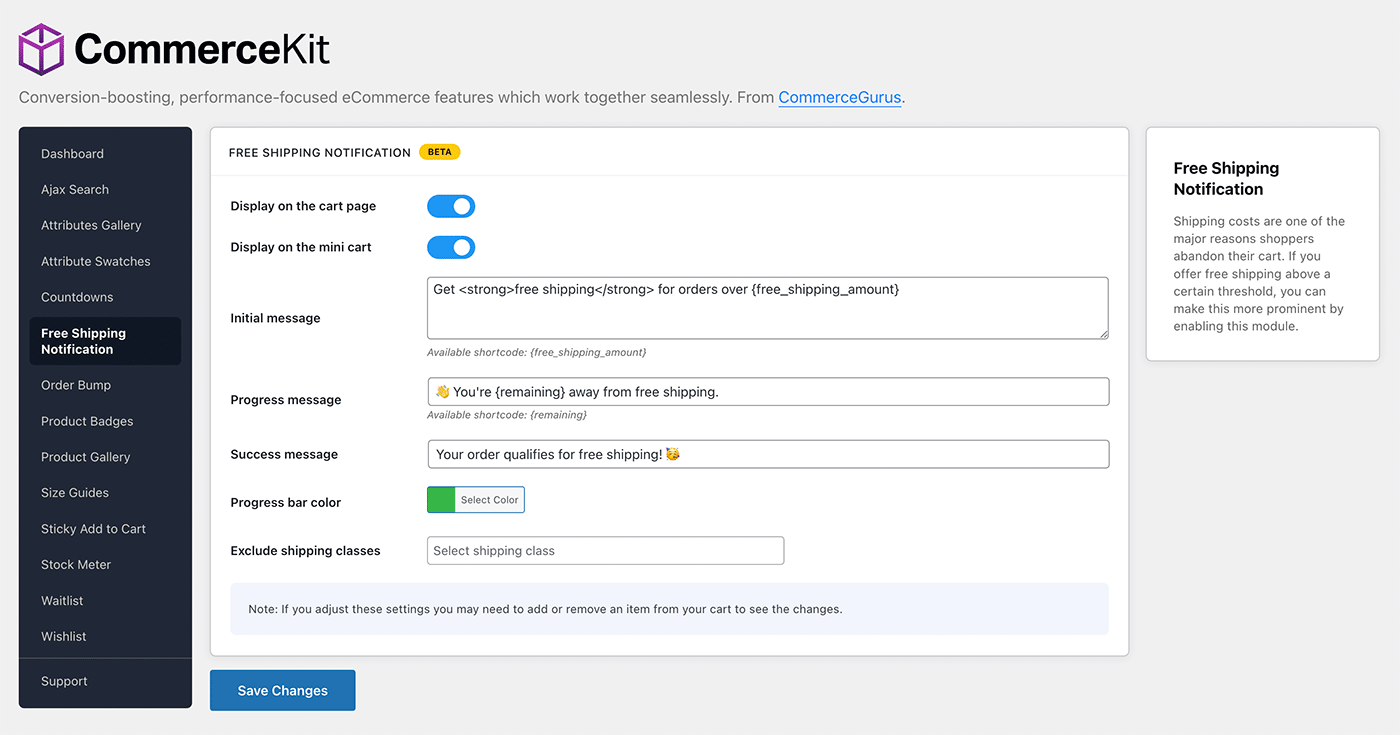This screenshot has width=1400, height=735.
Task: Follow the CommerceGurus link
Action: (x=840, y=98)
